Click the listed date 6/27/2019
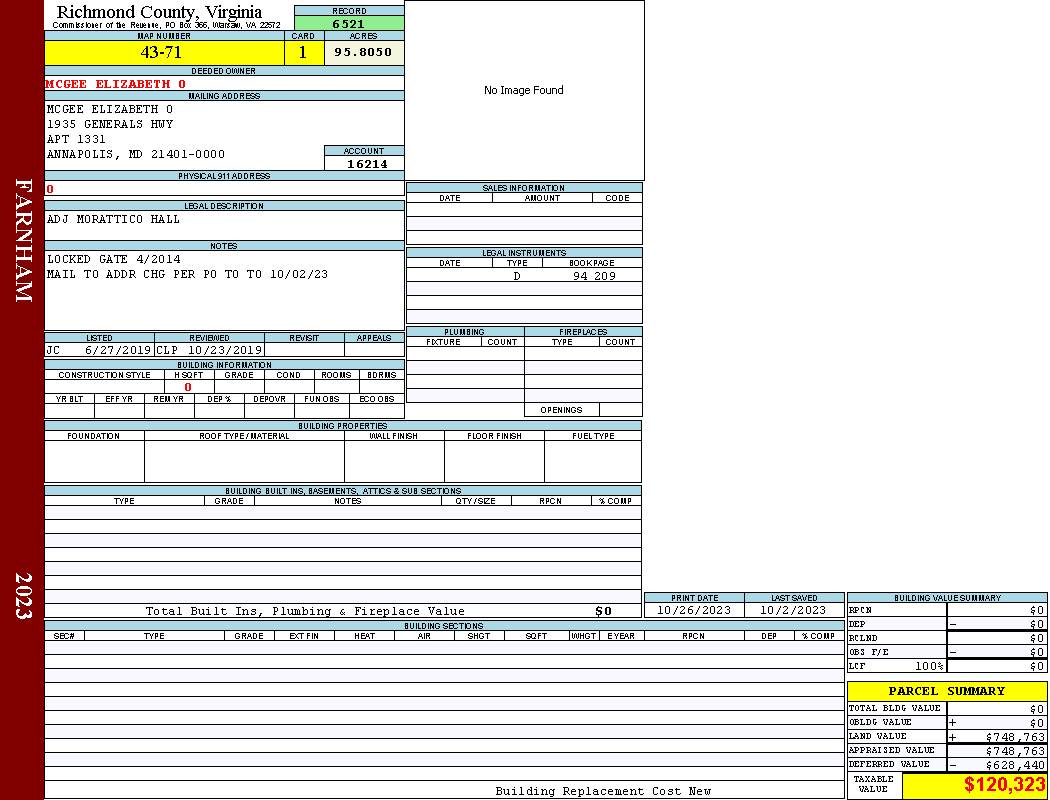 tap(117, 350)
